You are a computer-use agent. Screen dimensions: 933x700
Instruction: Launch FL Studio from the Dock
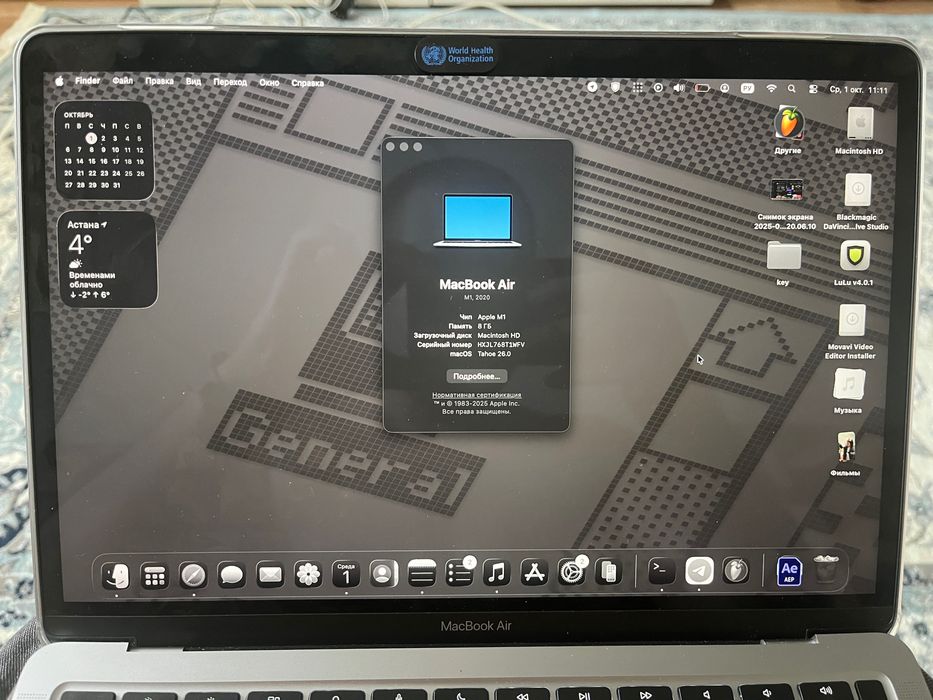click(736, 570)
